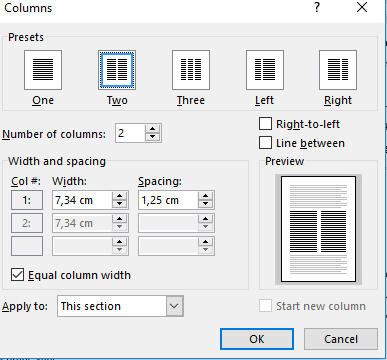Decrease column 1 spacing with down arrow

(206, 204)
